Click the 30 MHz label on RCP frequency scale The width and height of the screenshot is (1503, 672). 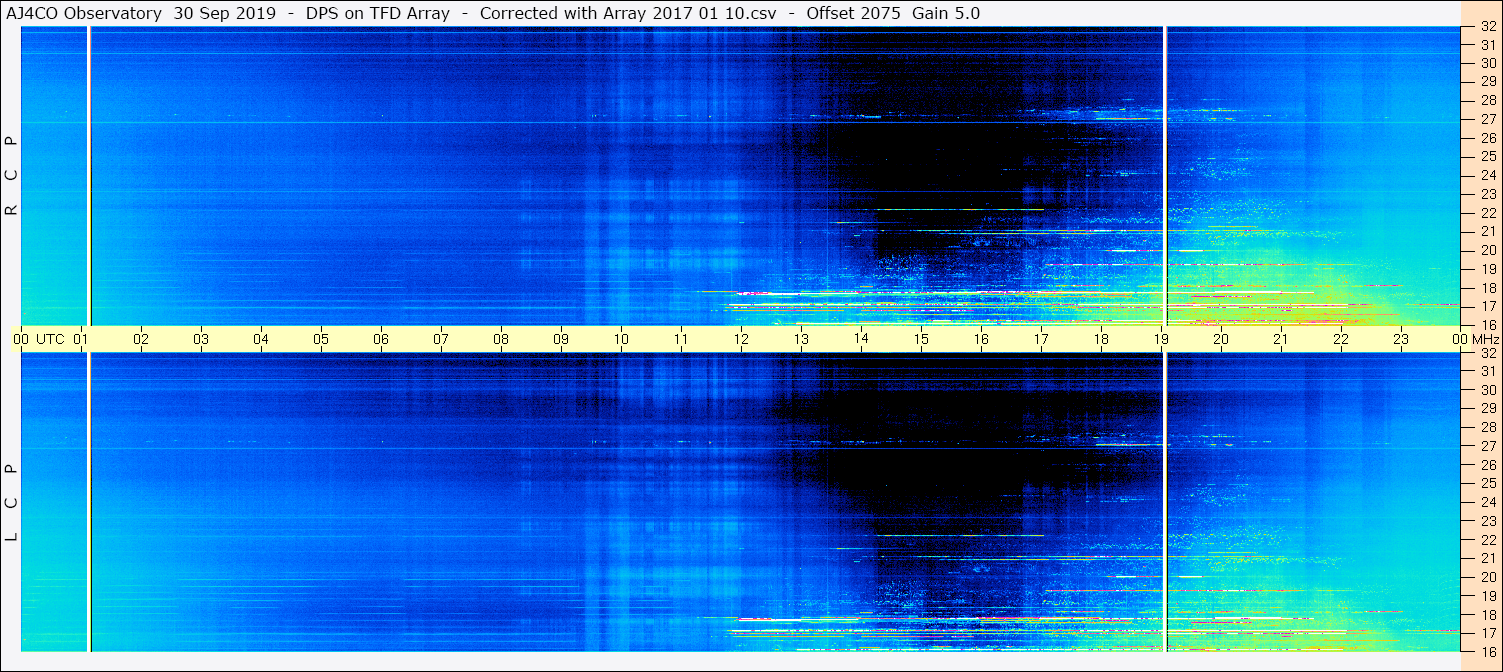[1487, 63]
